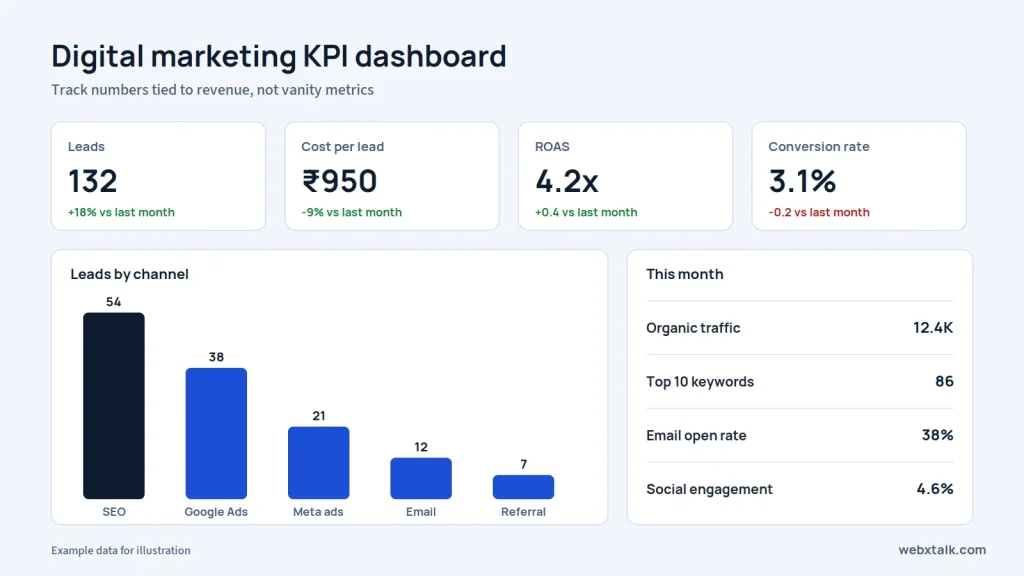Viewport: 1024px width, 576px height.
Task: Click the SEO axis label
Action: point(114,512)
